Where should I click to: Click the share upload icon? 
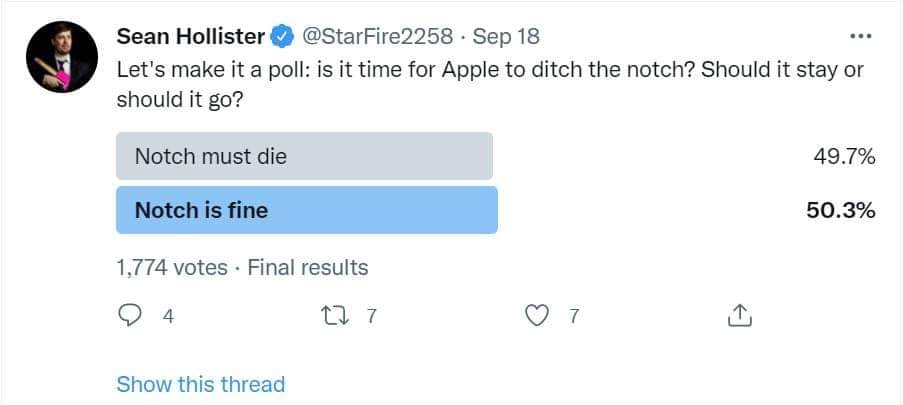coord(738,316)
